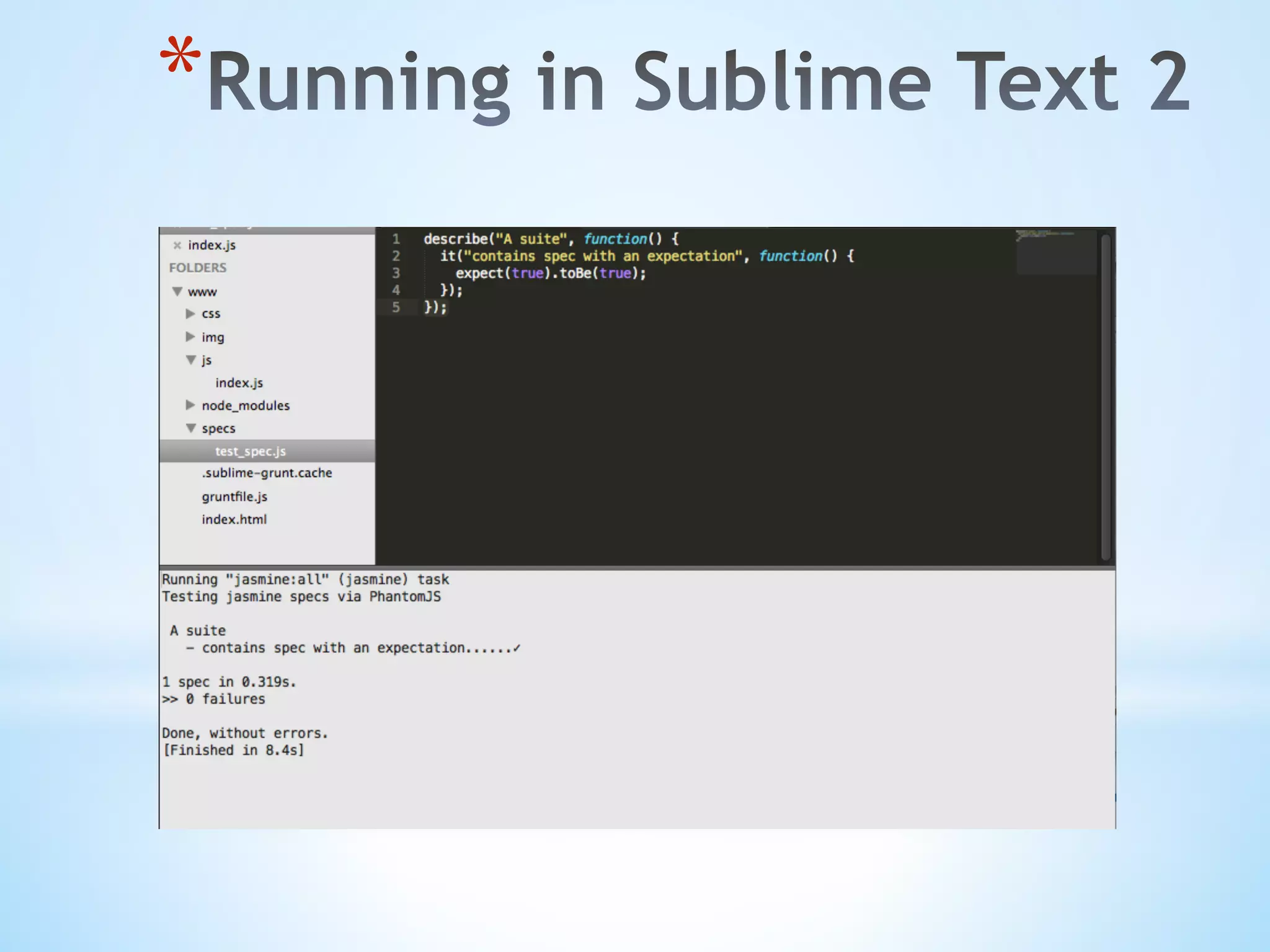
Task: Open gruntfile.js in the sidebar
Action: tap(234, 496)
